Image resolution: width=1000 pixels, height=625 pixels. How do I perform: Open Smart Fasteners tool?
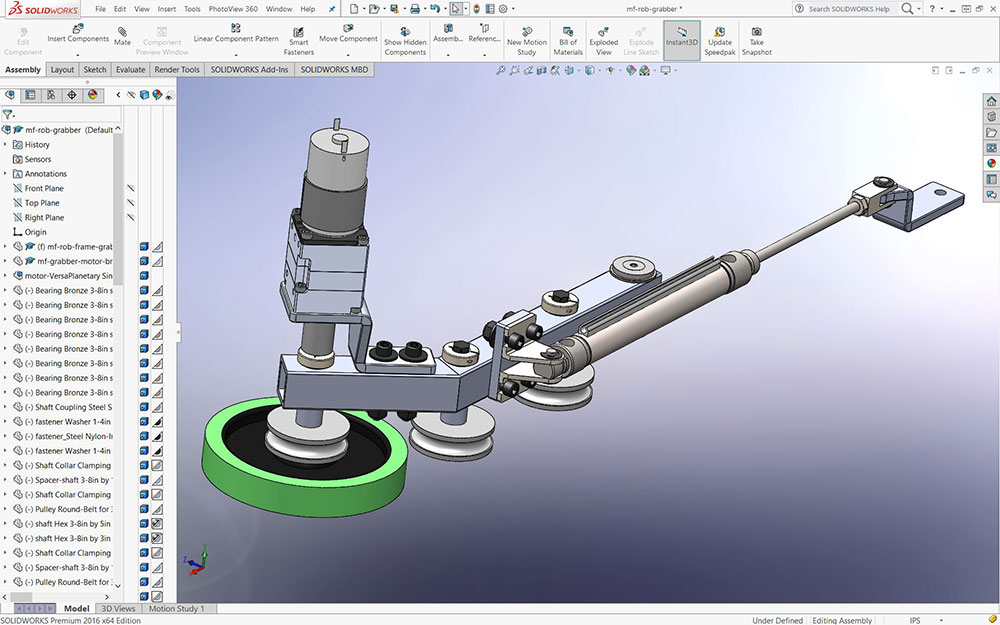[298, 36]
